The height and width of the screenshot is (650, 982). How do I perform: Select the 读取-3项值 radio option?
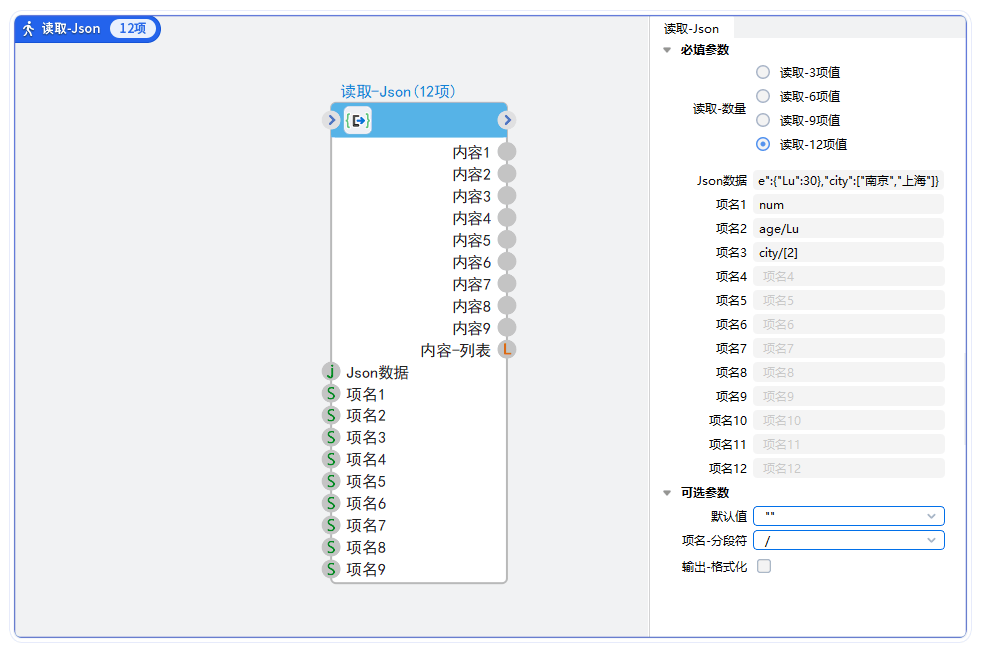click(x=763, y=72)
